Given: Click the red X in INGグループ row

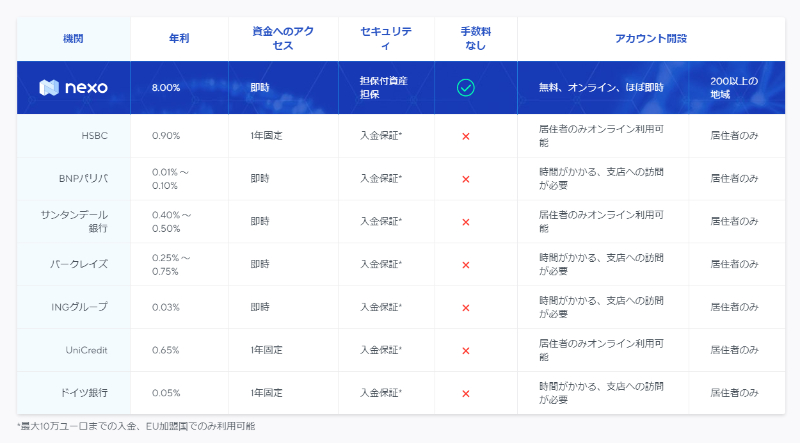Looking at the screenshot, I should (x=465, y=307).
